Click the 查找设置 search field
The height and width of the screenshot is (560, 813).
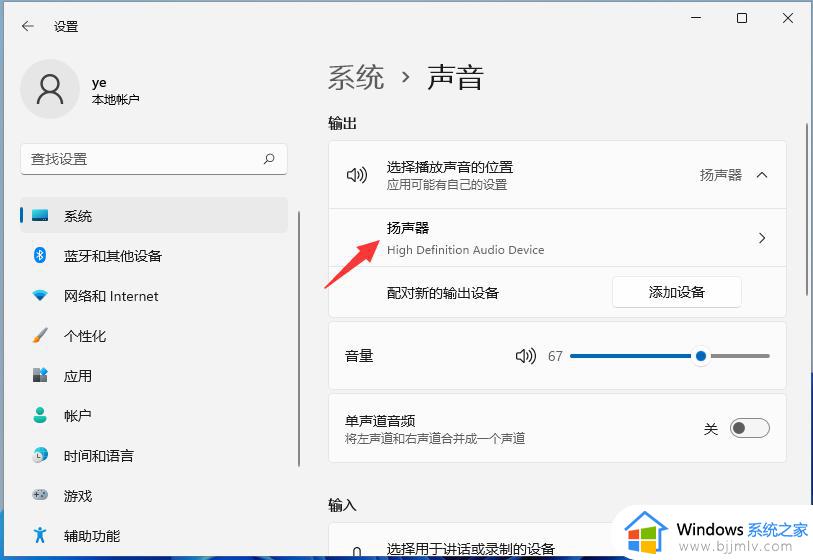(x=153, y=159)
